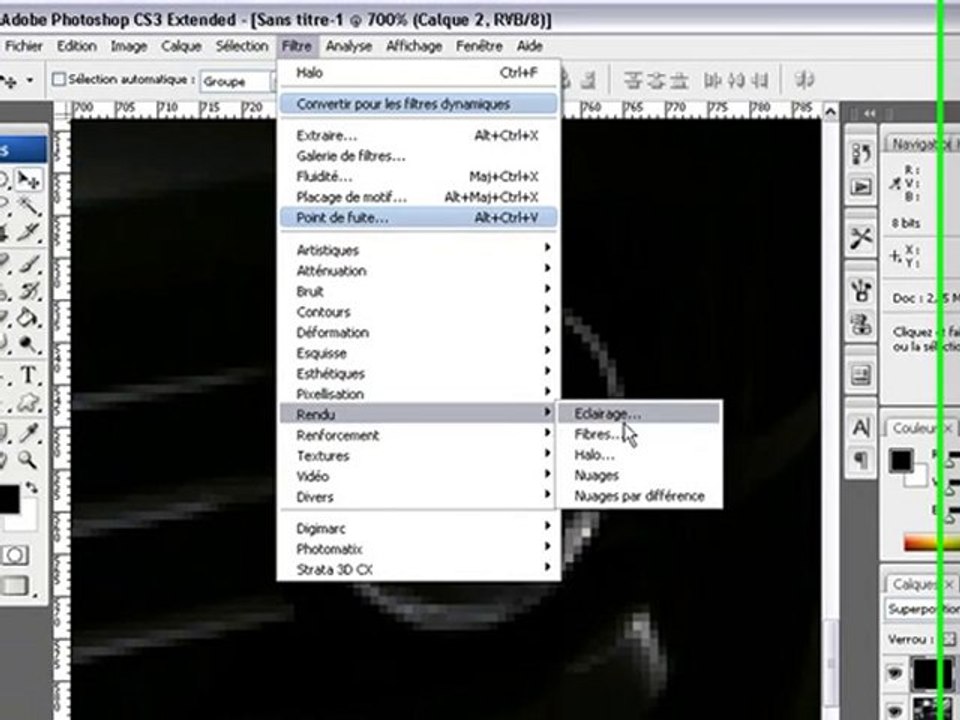Expand the Bruit filter submenu

(419, 291)
